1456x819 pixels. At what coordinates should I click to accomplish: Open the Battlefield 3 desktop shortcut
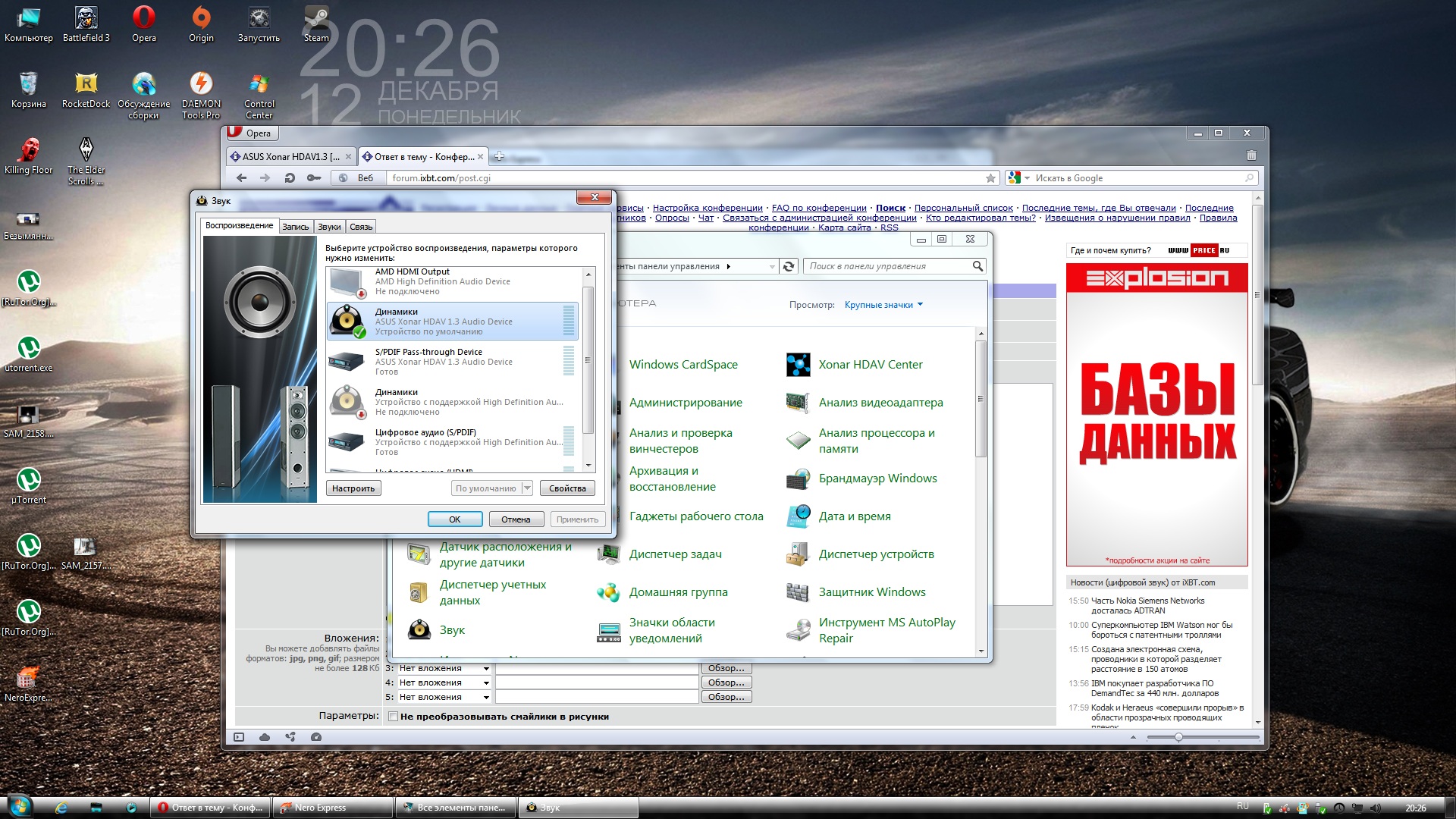[x=86, y=24]
